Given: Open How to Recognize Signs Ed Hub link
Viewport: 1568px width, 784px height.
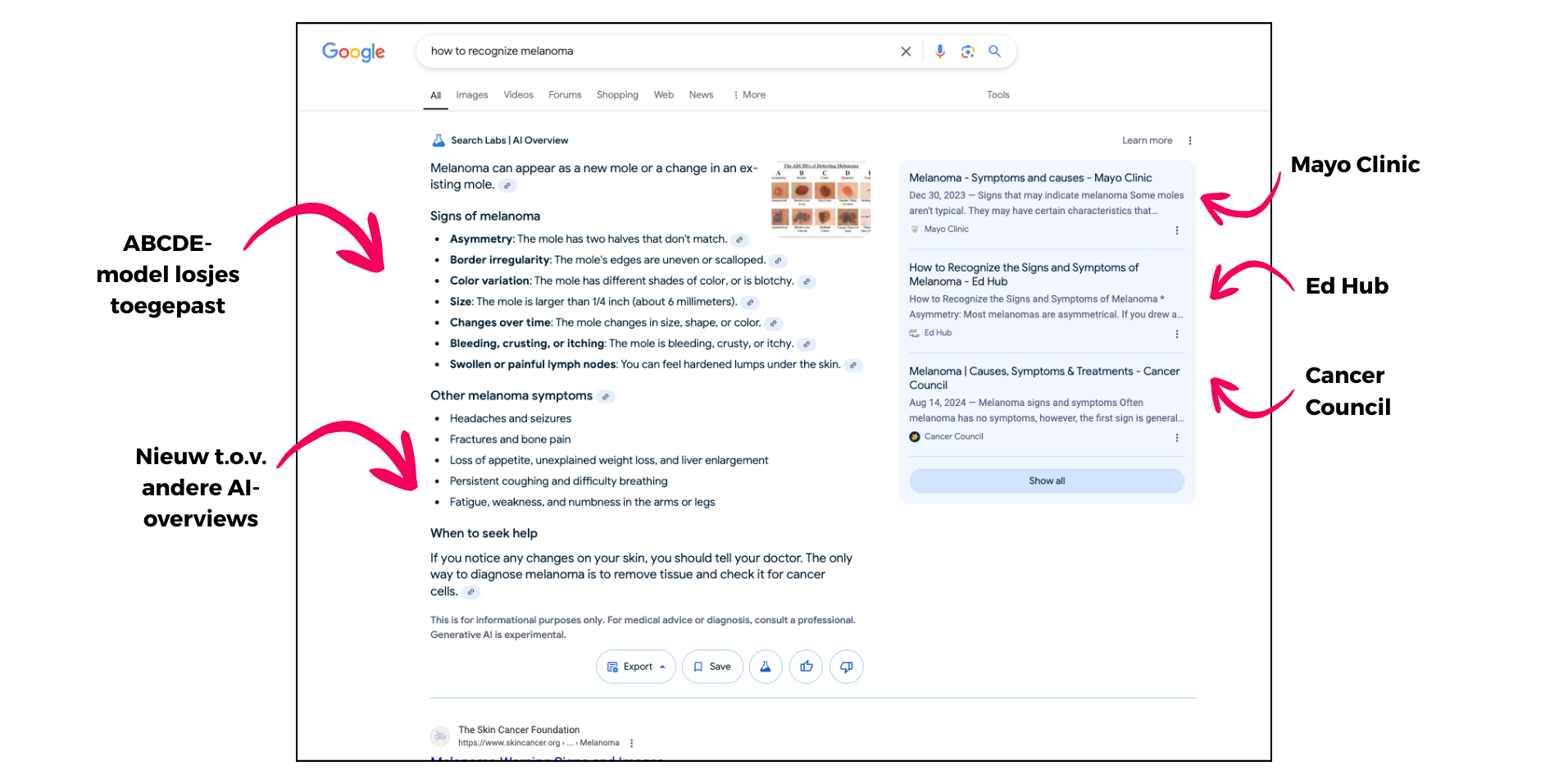Looking at the screenshot, I should coord(1024,275).
